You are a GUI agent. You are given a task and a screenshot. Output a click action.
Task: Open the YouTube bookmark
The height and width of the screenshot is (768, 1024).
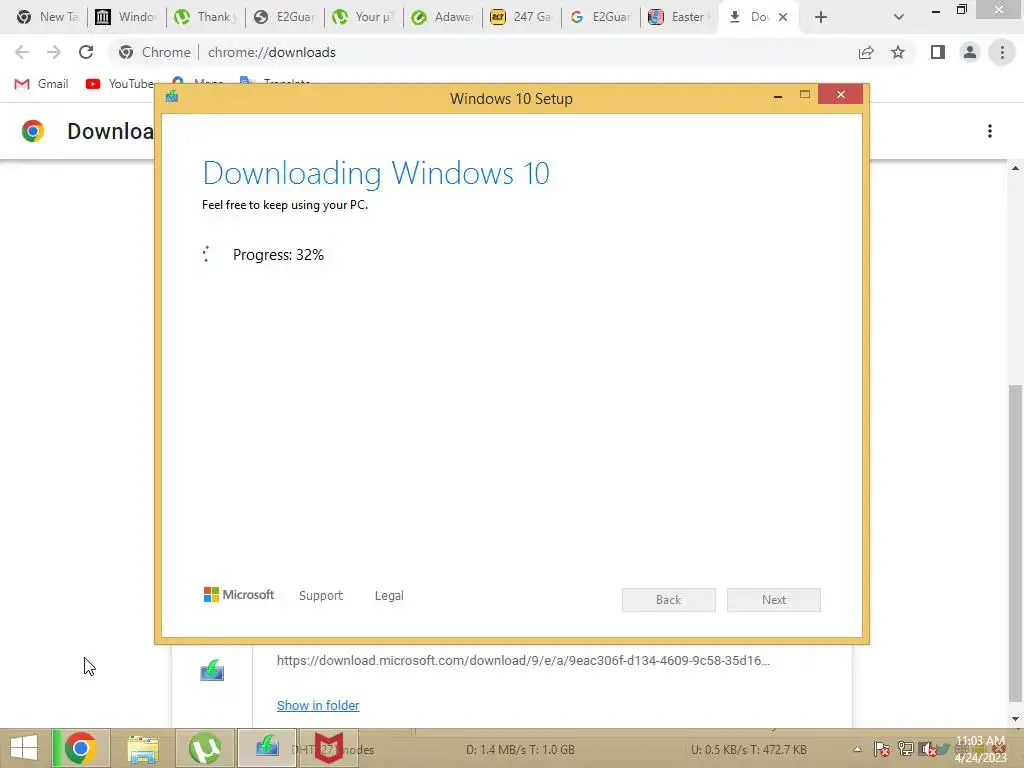[120, 84]
